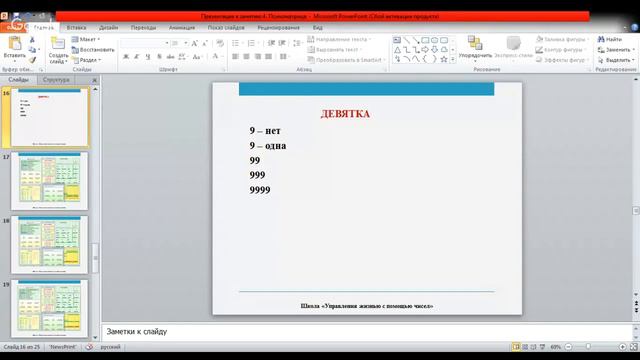
Task: Click the Format Painter brush icon
Action: click(x=32, y=60)
